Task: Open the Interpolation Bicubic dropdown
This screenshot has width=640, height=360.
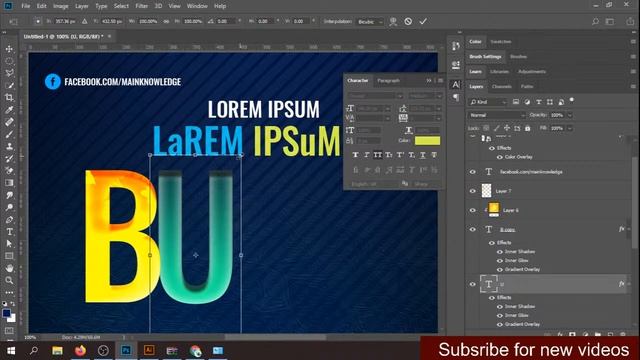Action: click(369, 22)
